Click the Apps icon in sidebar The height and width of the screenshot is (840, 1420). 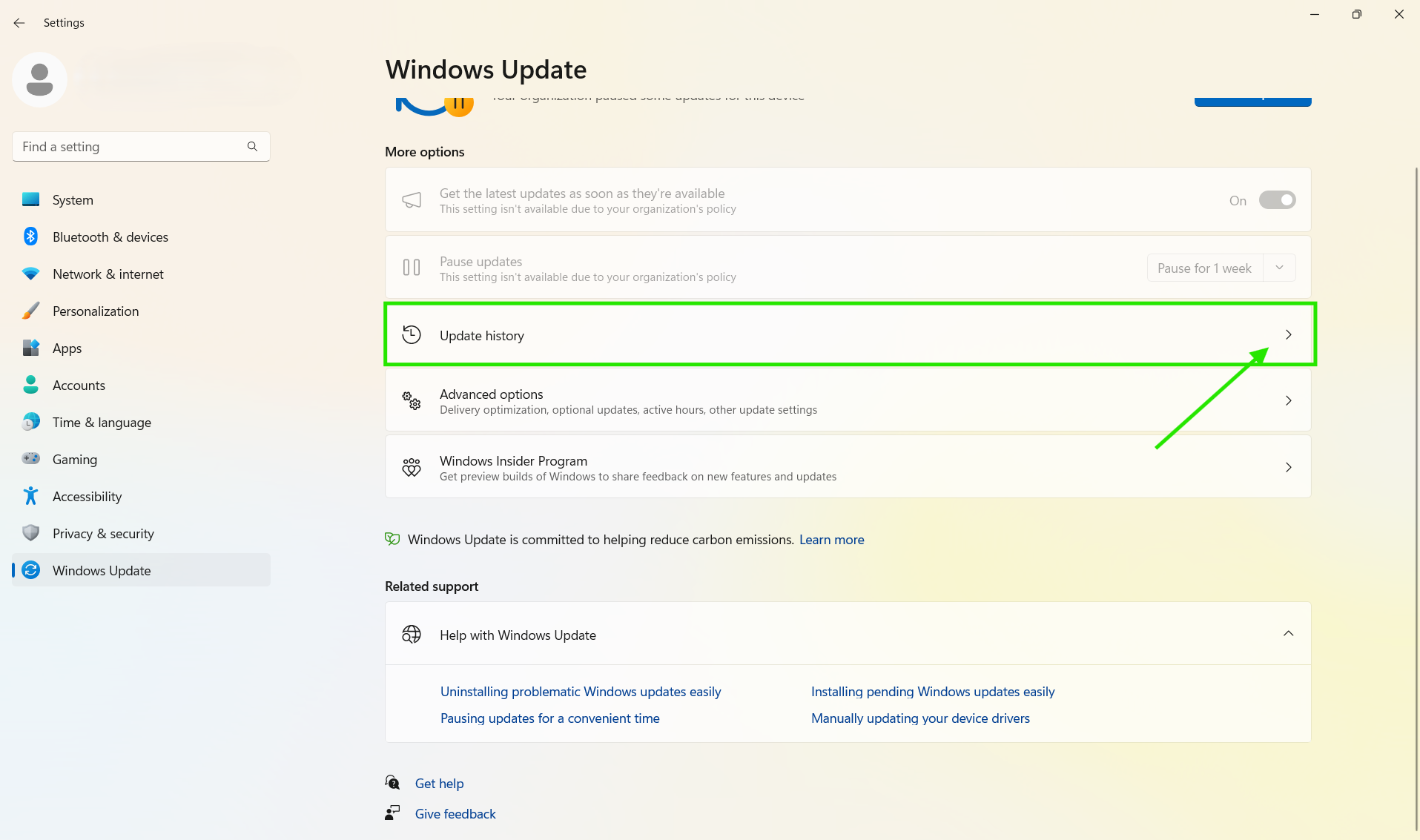[x=30, y=348]
